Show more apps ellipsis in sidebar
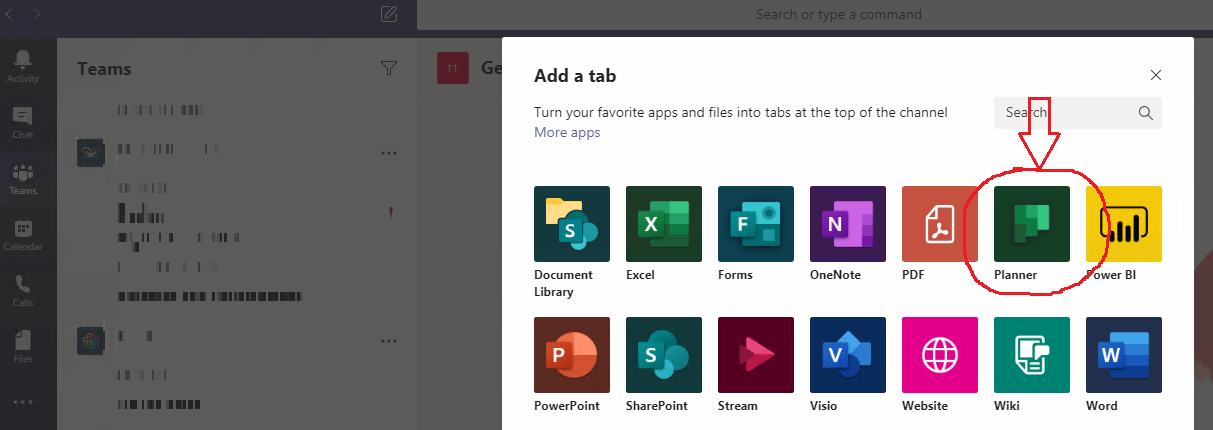The height and width of the screenshot is (430, 1213). (23, 401)
